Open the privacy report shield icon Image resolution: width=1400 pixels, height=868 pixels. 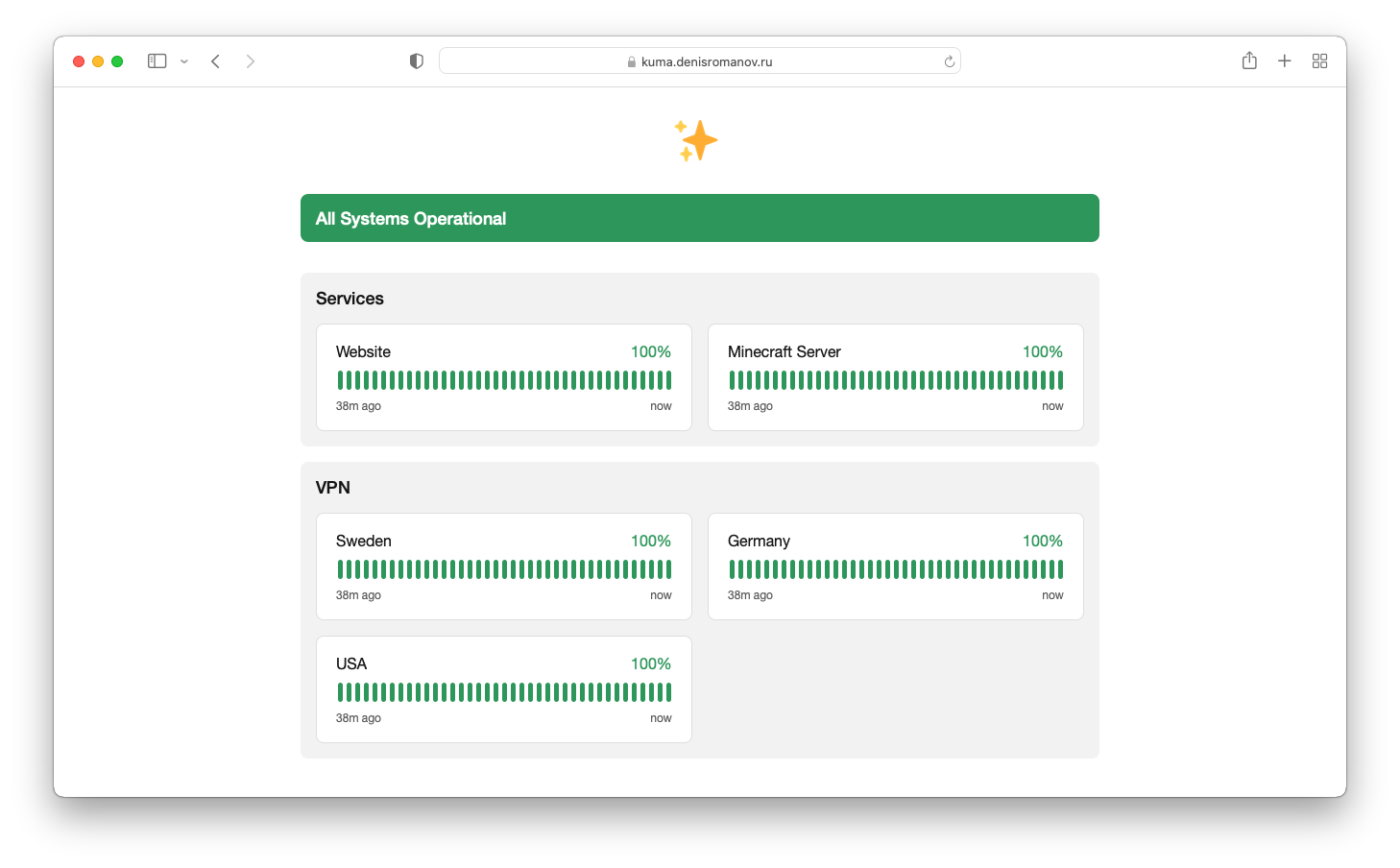[x=416, y=61]
